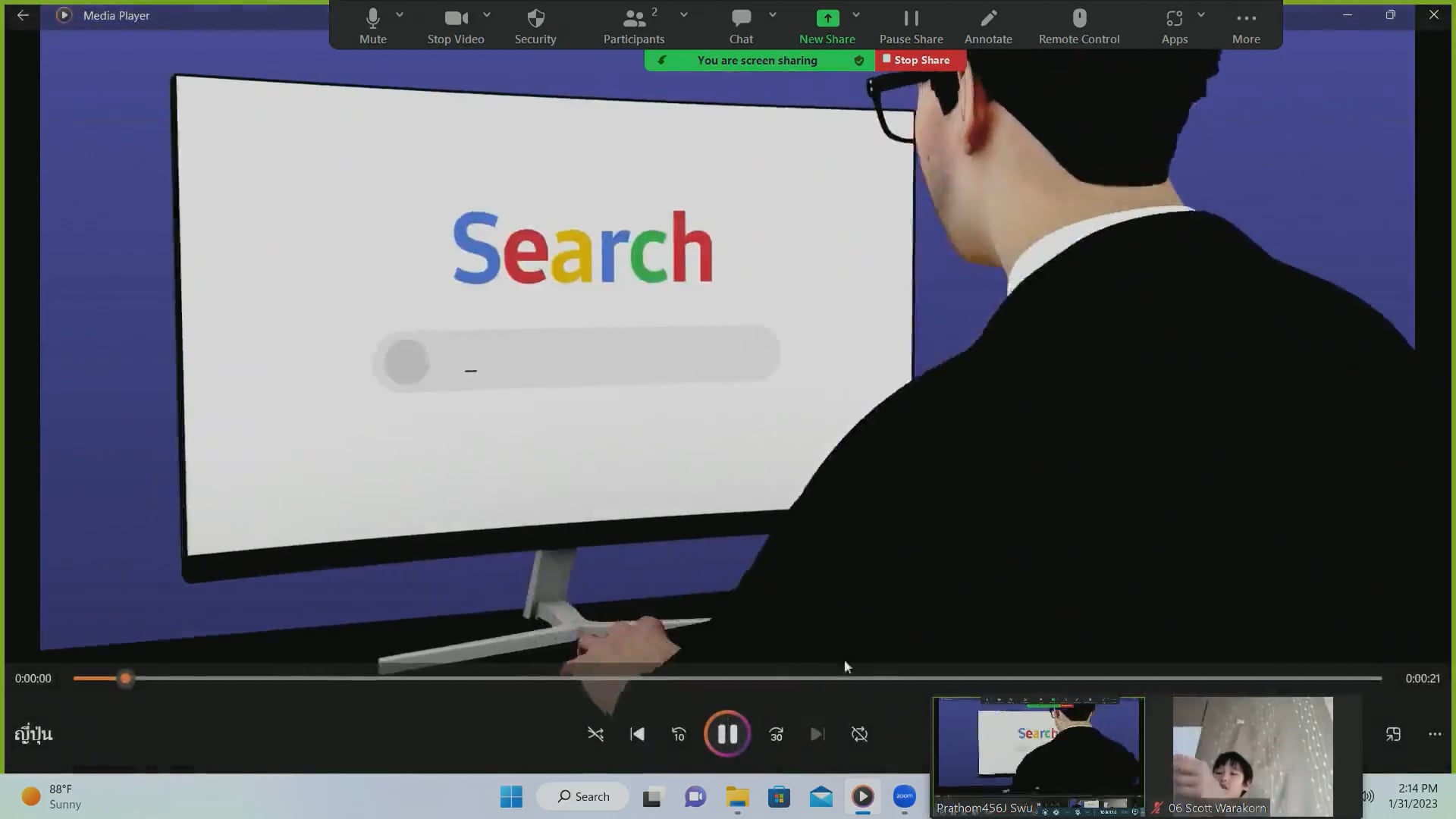Viewport: 1456px width, 819px height.
Task: Open mini player view icon
Action: tap(1393, 734)
